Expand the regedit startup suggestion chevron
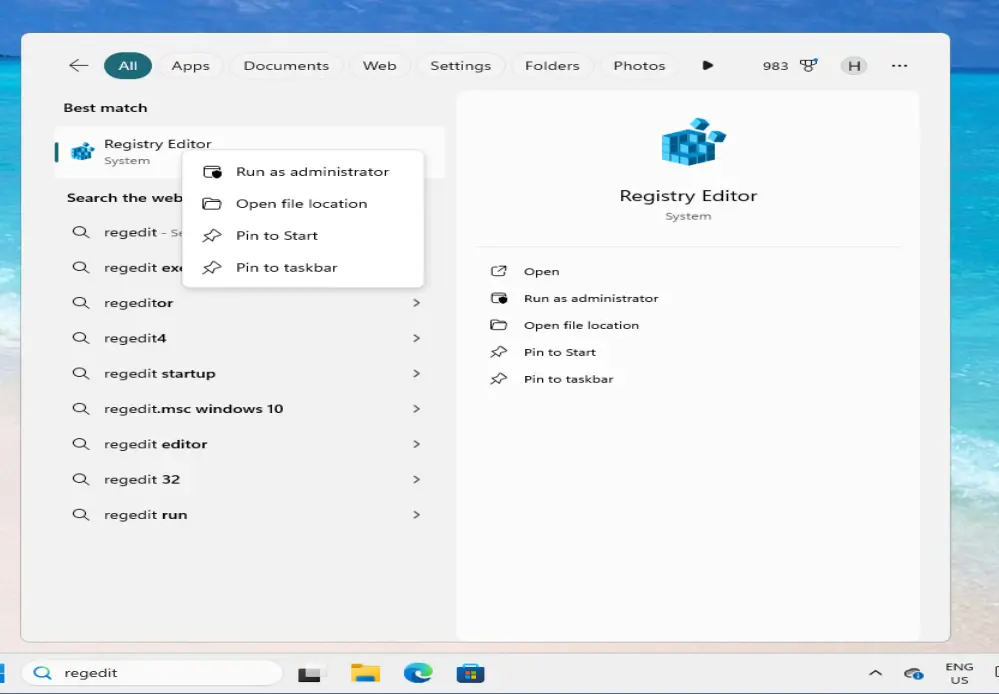 (416, 373)
